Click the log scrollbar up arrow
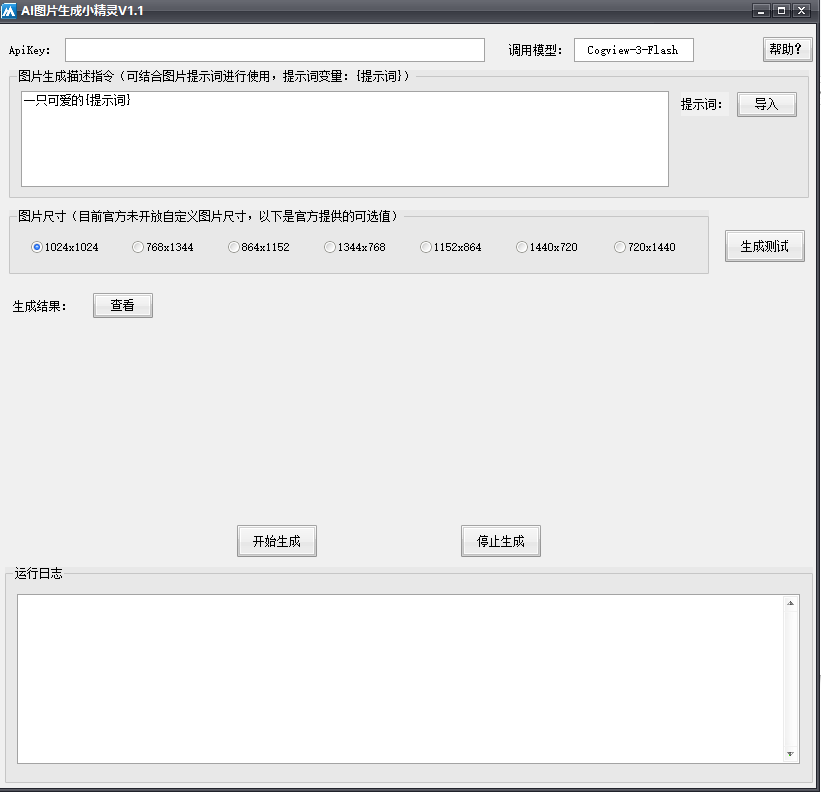821x792 pixels. click(791, 603)
